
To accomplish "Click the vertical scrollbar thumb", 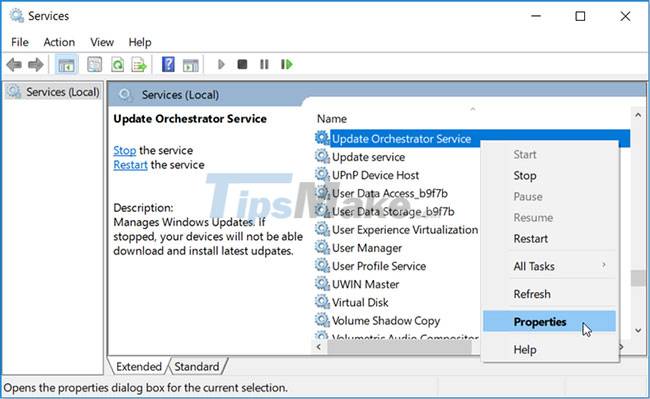I will click(638, 278).
